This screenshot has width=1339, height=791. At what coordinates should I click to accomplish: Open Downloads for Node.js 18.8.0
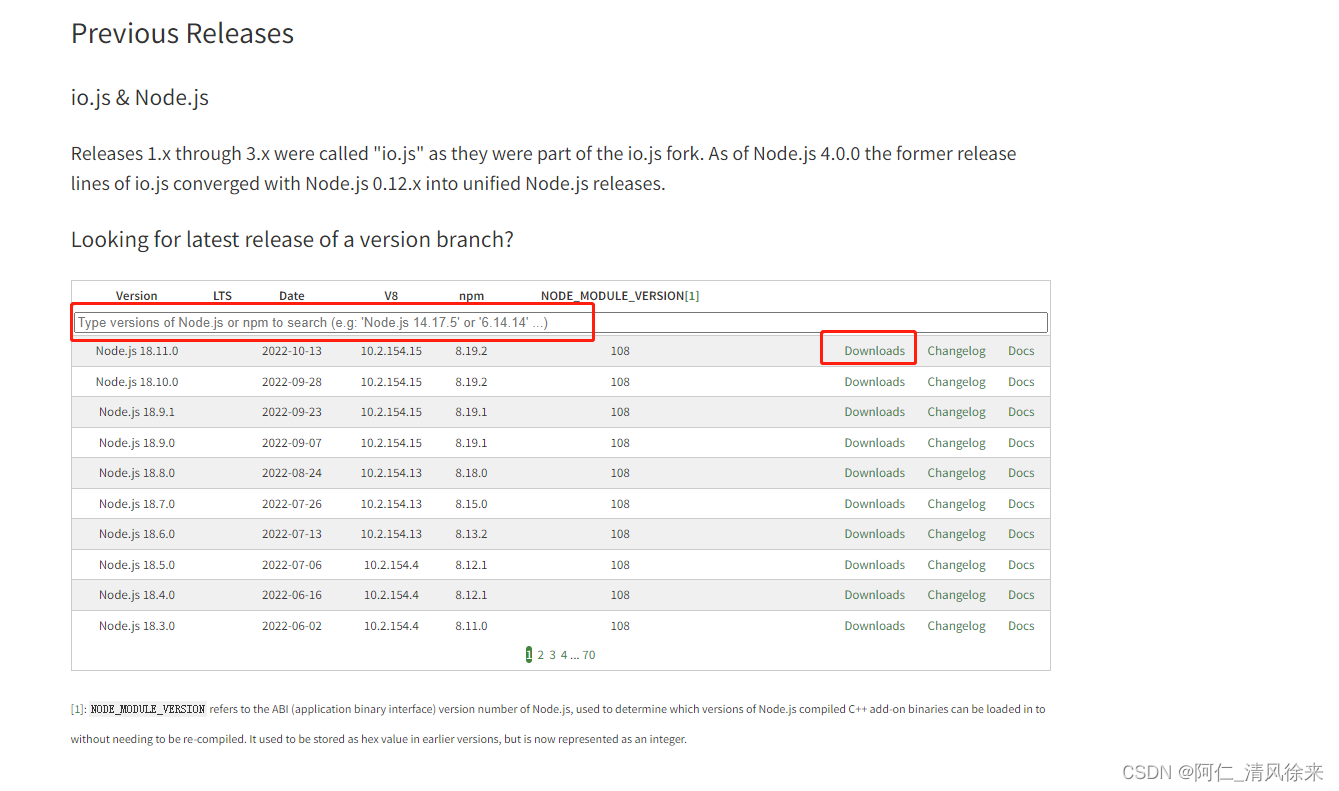click(x=874, y=473)
